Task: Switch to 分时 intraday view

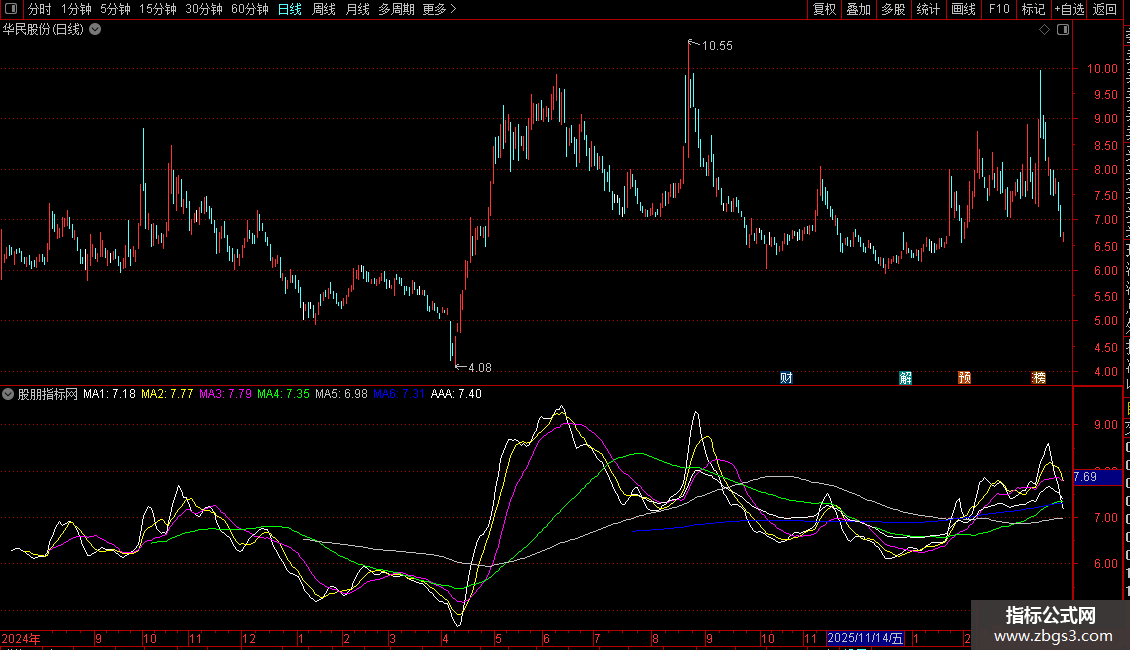Action: 40,9
